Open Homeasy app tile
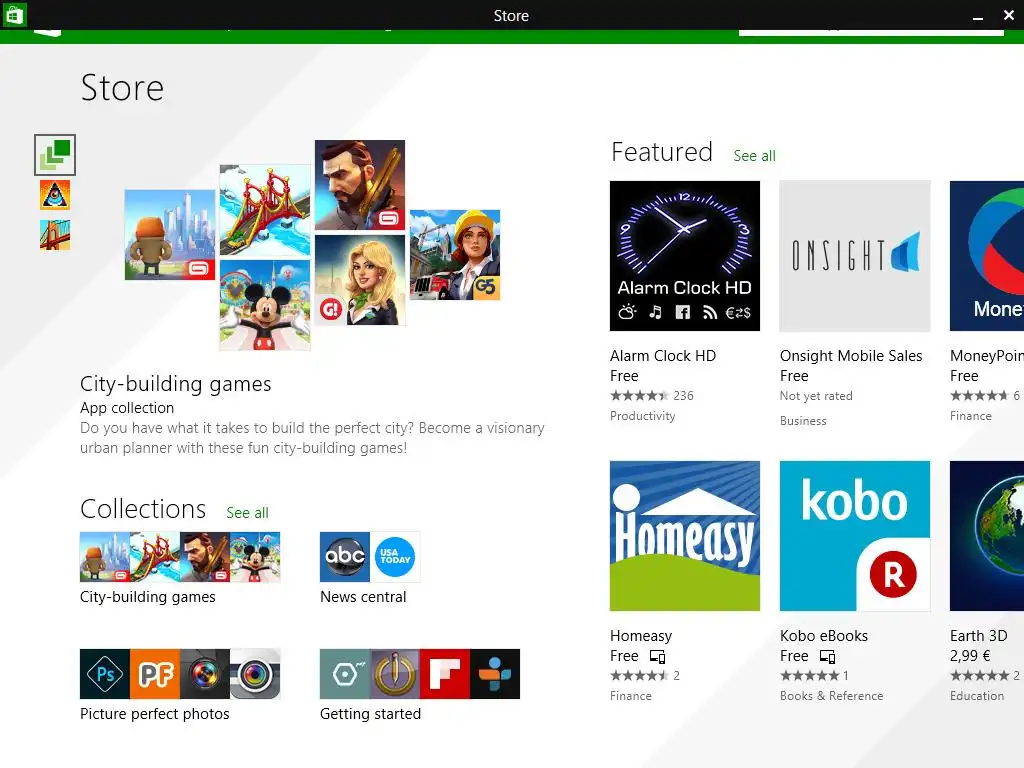Image resolution: width=1024 pixels, height=768 pixels. point(684,536)
